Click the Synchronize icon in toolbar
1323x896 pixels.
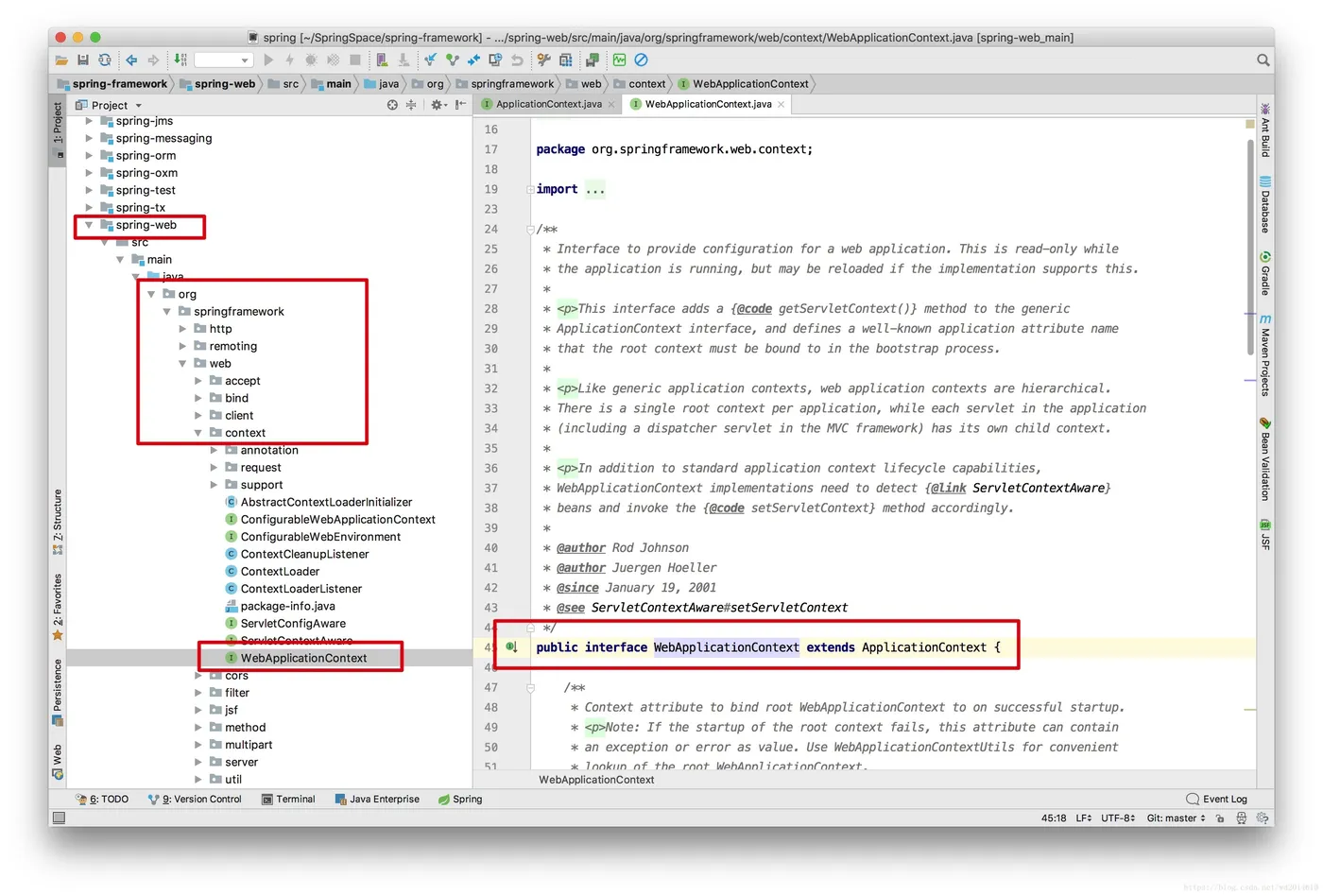point(105,60)
